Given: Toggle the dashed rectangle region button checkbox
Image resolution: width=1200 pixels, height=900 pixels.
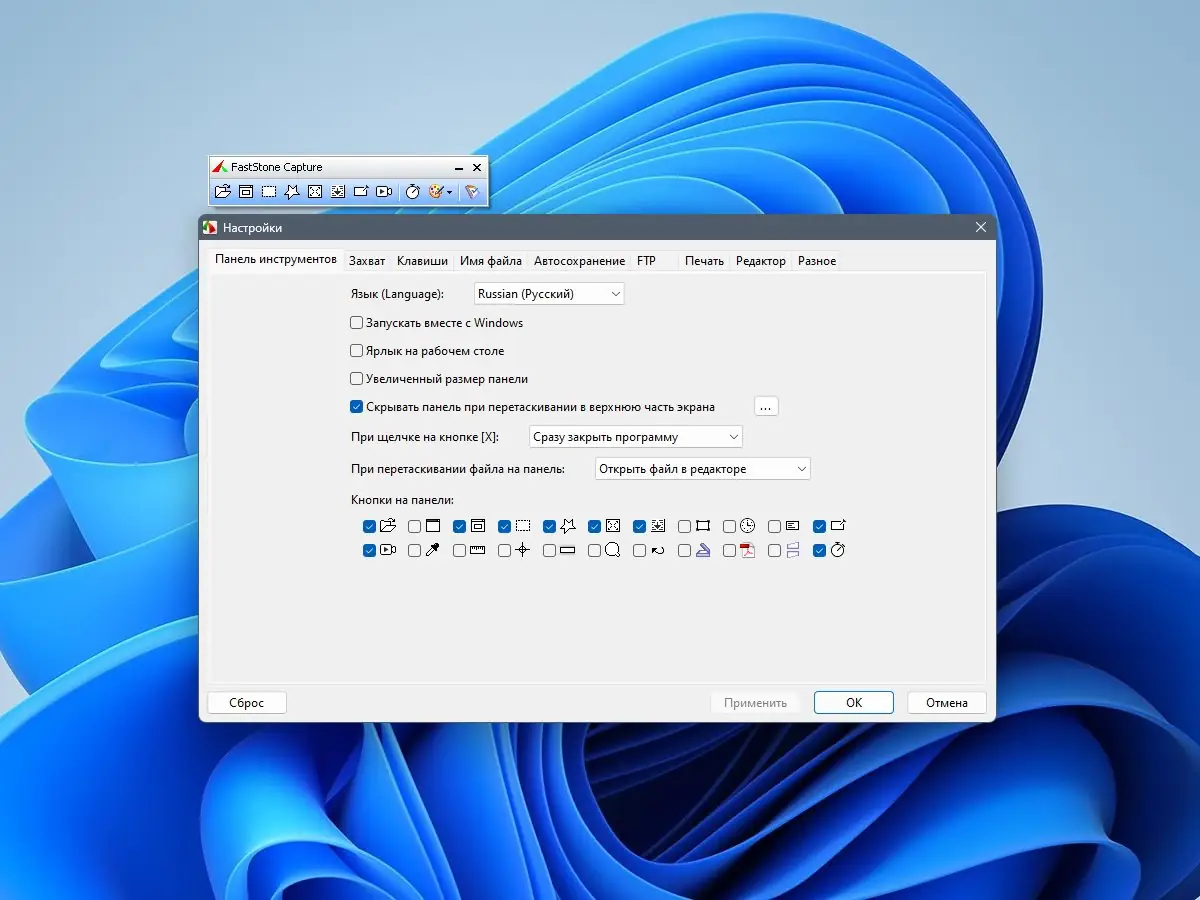Looking at the screenshot, I should pos(504,526).
